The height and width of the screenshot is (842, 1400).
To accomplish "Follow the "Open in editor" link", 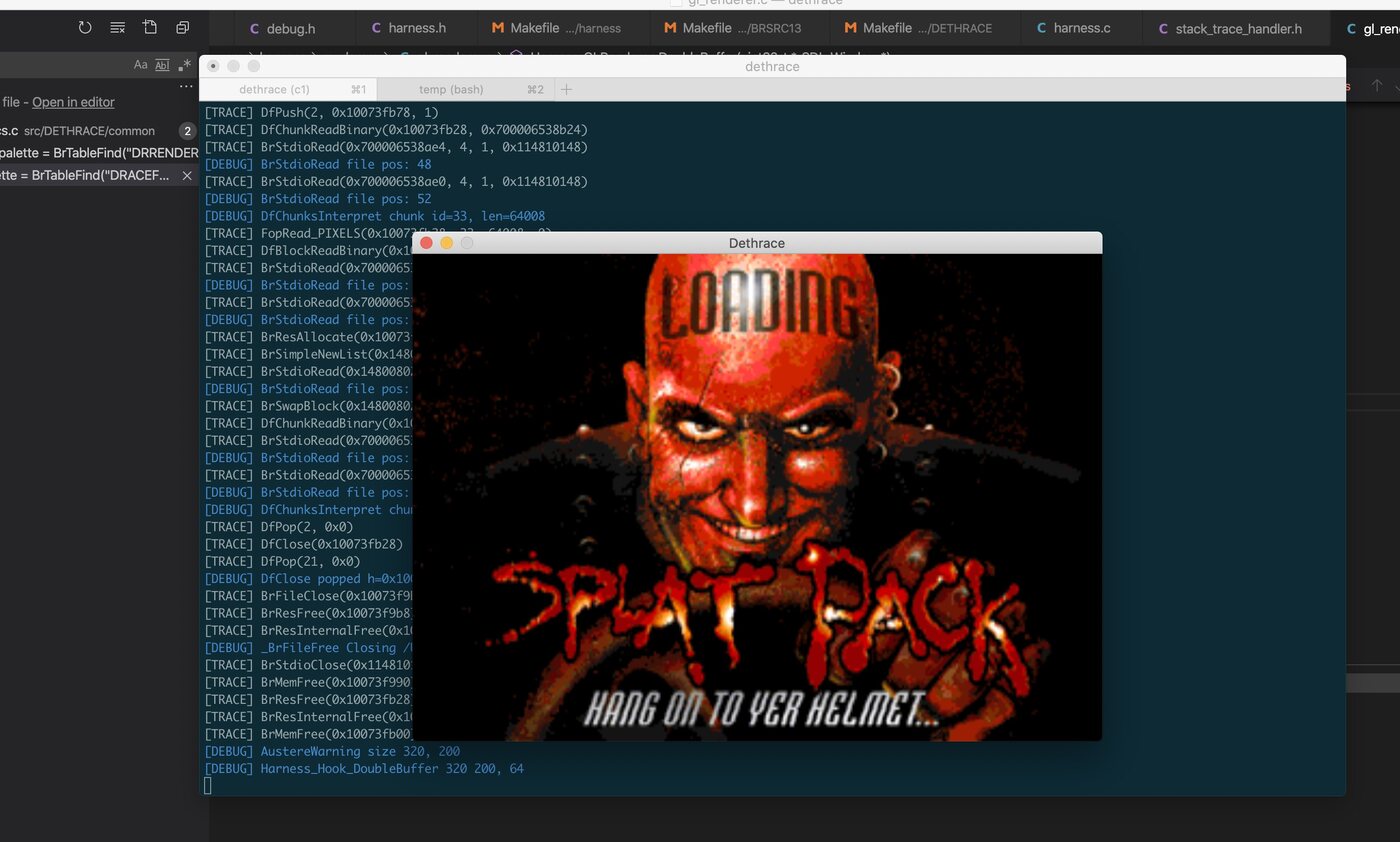I will [x=73, y=102].
